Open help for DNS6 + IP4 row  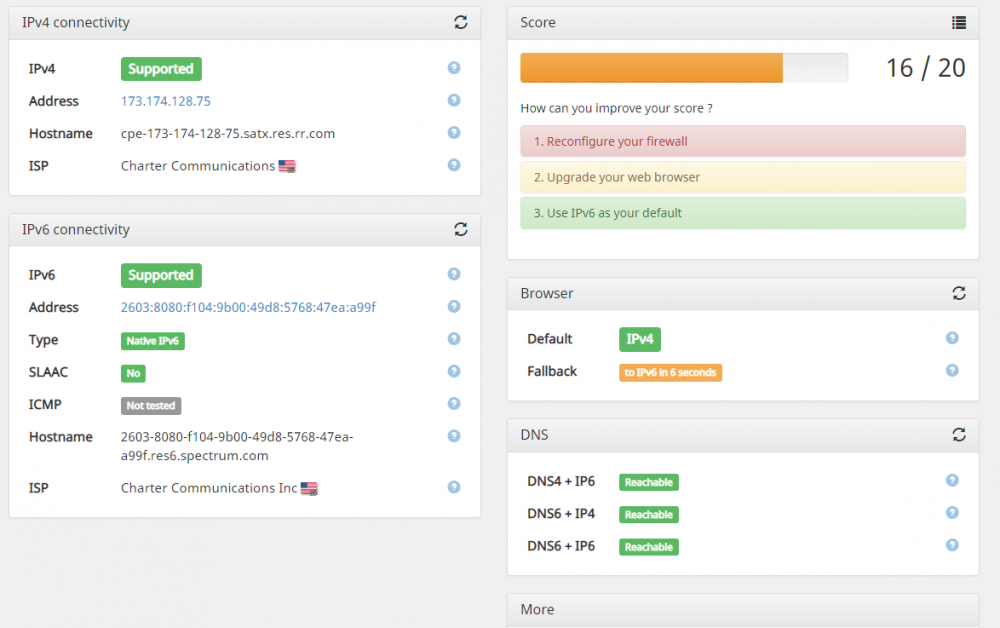pyautogui.click(x=952, y=513)
